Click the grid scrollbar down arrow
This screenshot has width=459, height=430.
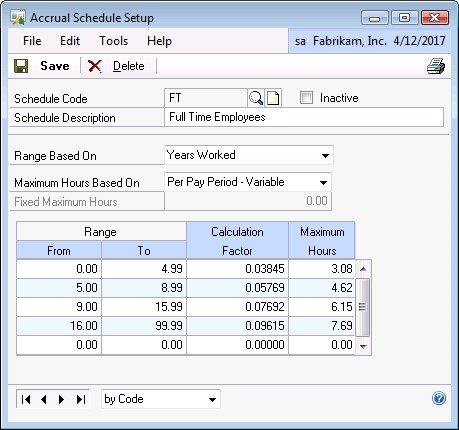point(363,346)
